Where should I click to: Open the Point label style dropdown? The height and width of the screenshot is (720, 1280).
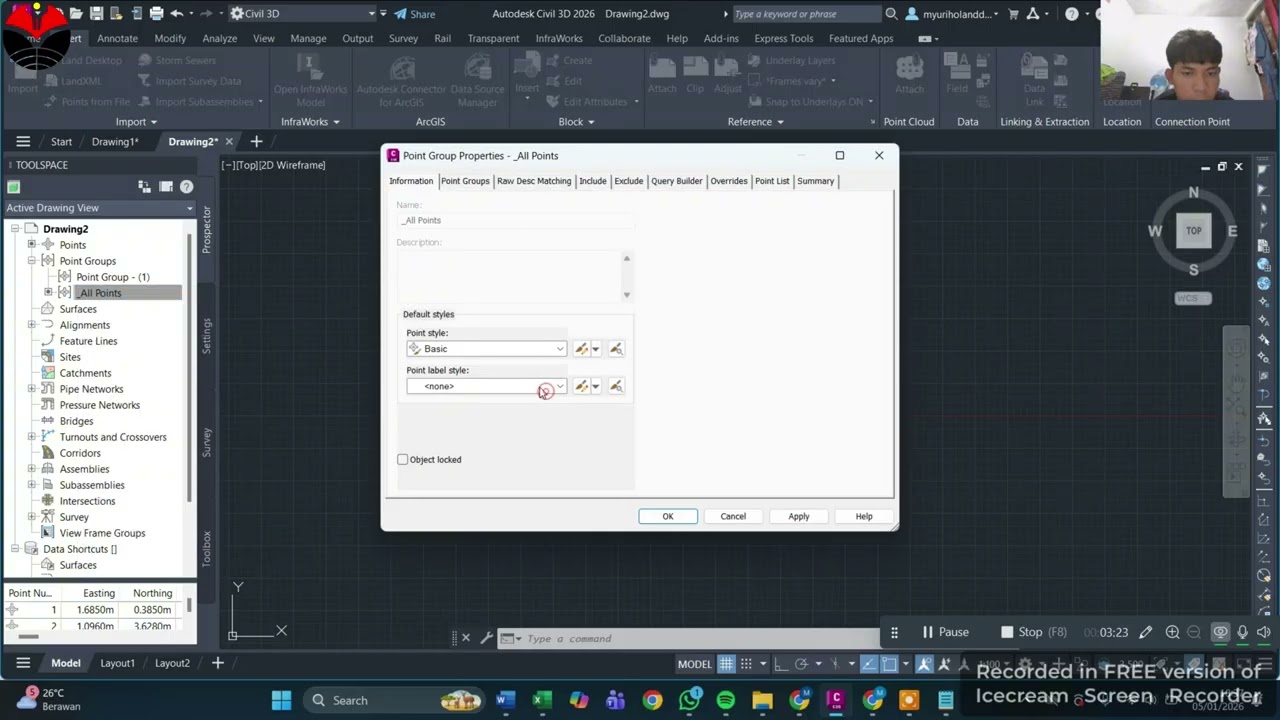pos(487,386)
